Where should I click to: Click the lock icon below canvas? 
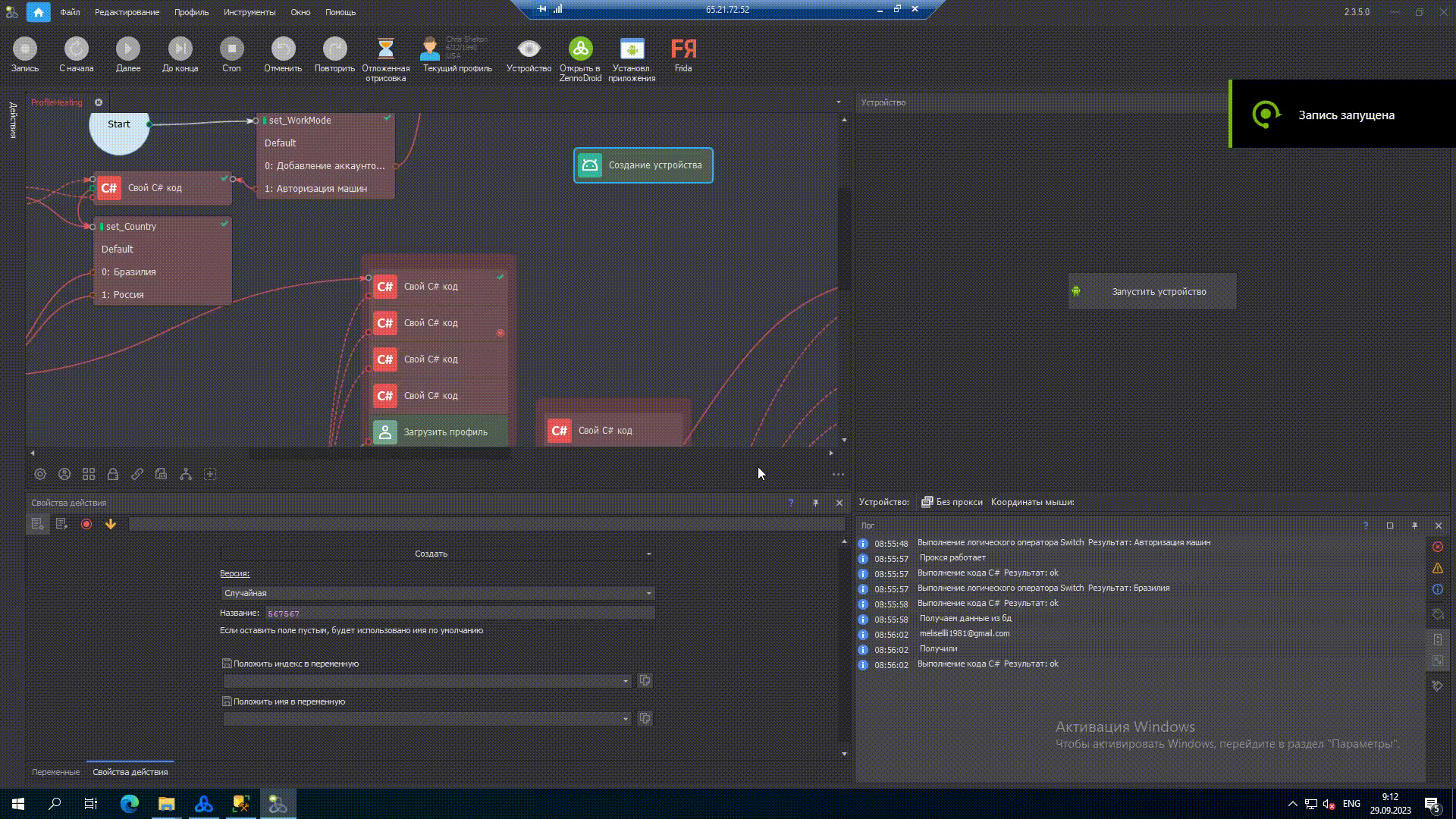click(113, 475)
